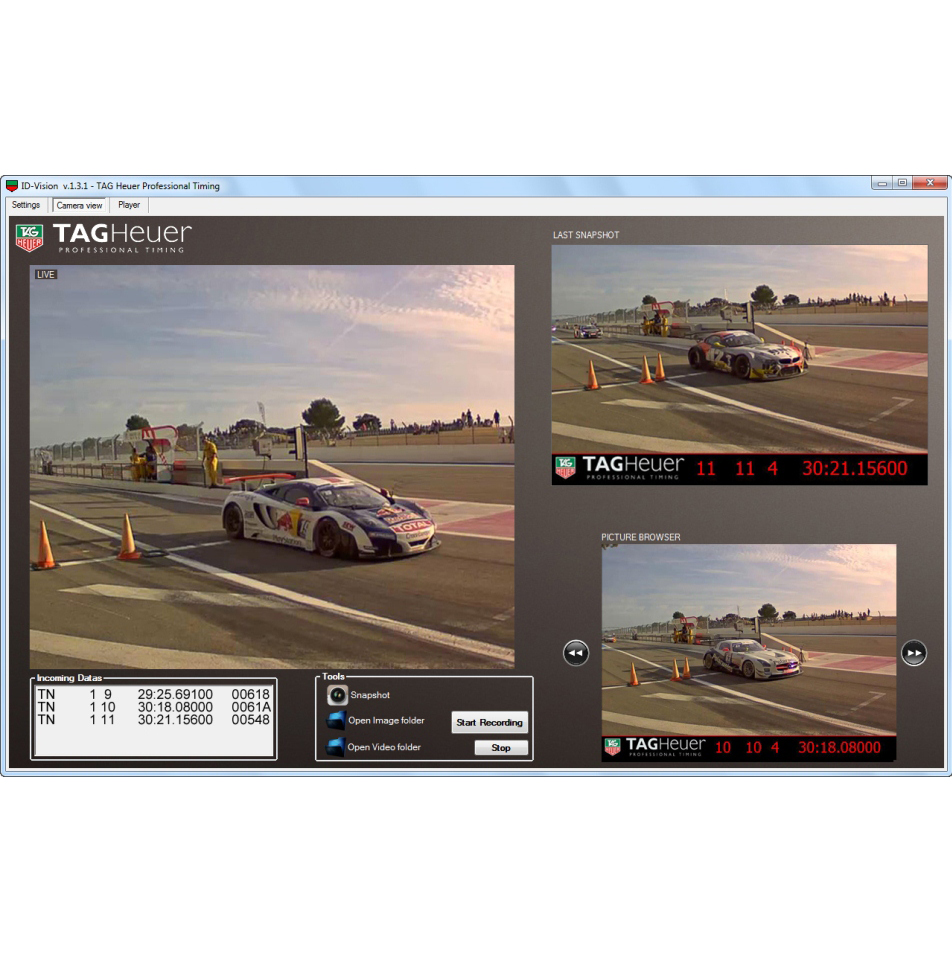952x953 pixels.
Task: Click the value 00548 in Incoming Datas
Action: point(250,720)
